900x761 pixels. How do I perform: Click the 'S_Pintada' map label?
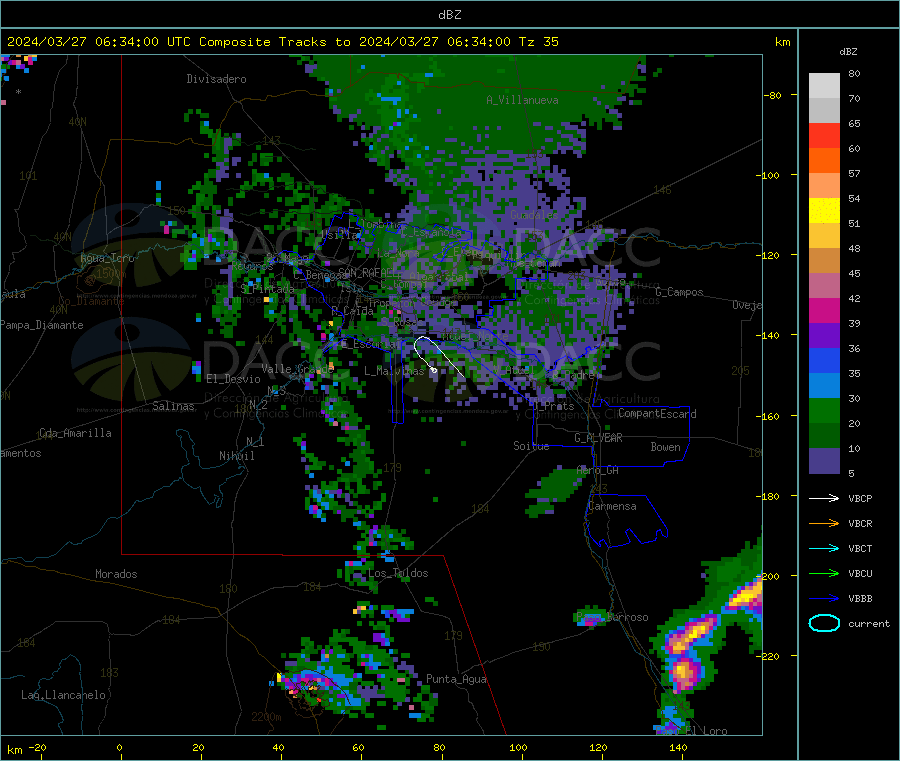(x=267, y=289)
